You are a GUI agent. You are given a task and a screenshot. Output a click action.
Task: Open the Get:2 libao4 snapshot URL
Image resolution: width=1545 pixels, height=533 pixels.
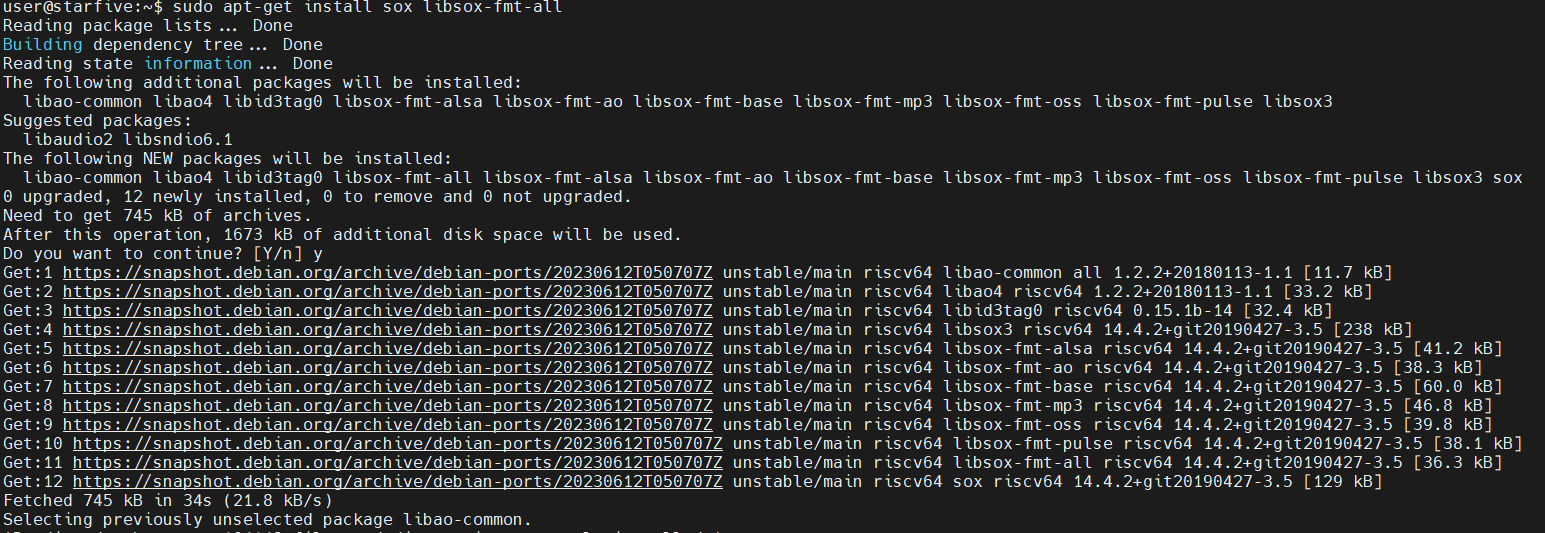coord(388,292)
